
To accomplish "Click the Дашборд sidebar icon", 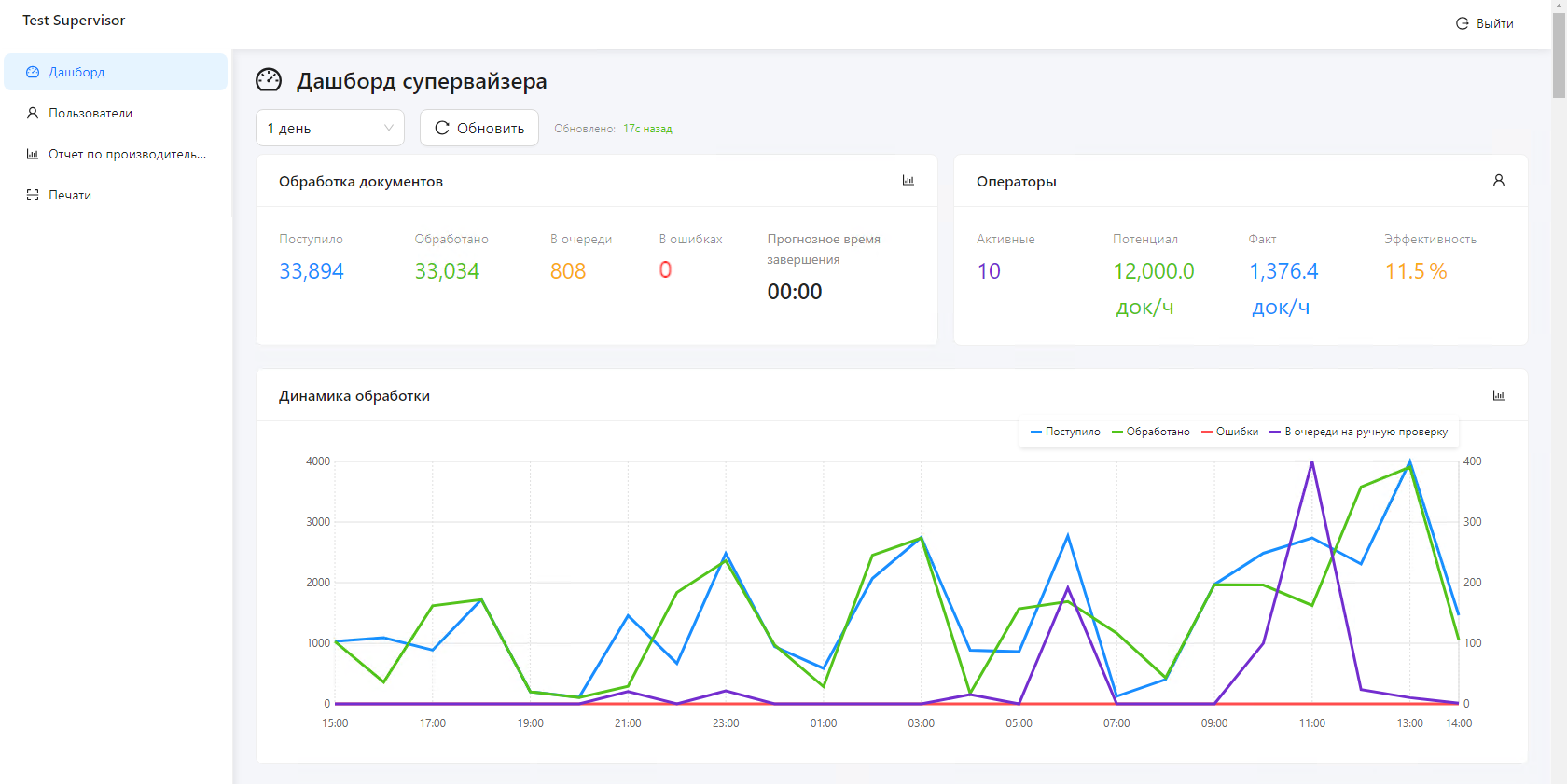I will coord(33,72).
